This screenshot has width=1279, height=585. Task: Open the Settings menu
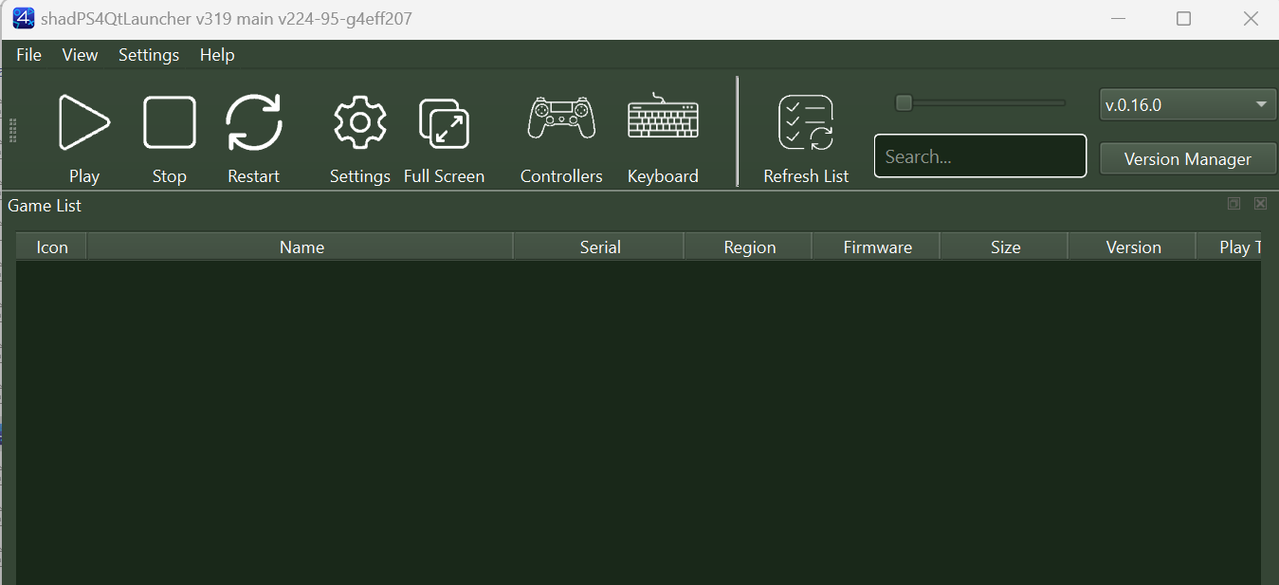[149, 55]
